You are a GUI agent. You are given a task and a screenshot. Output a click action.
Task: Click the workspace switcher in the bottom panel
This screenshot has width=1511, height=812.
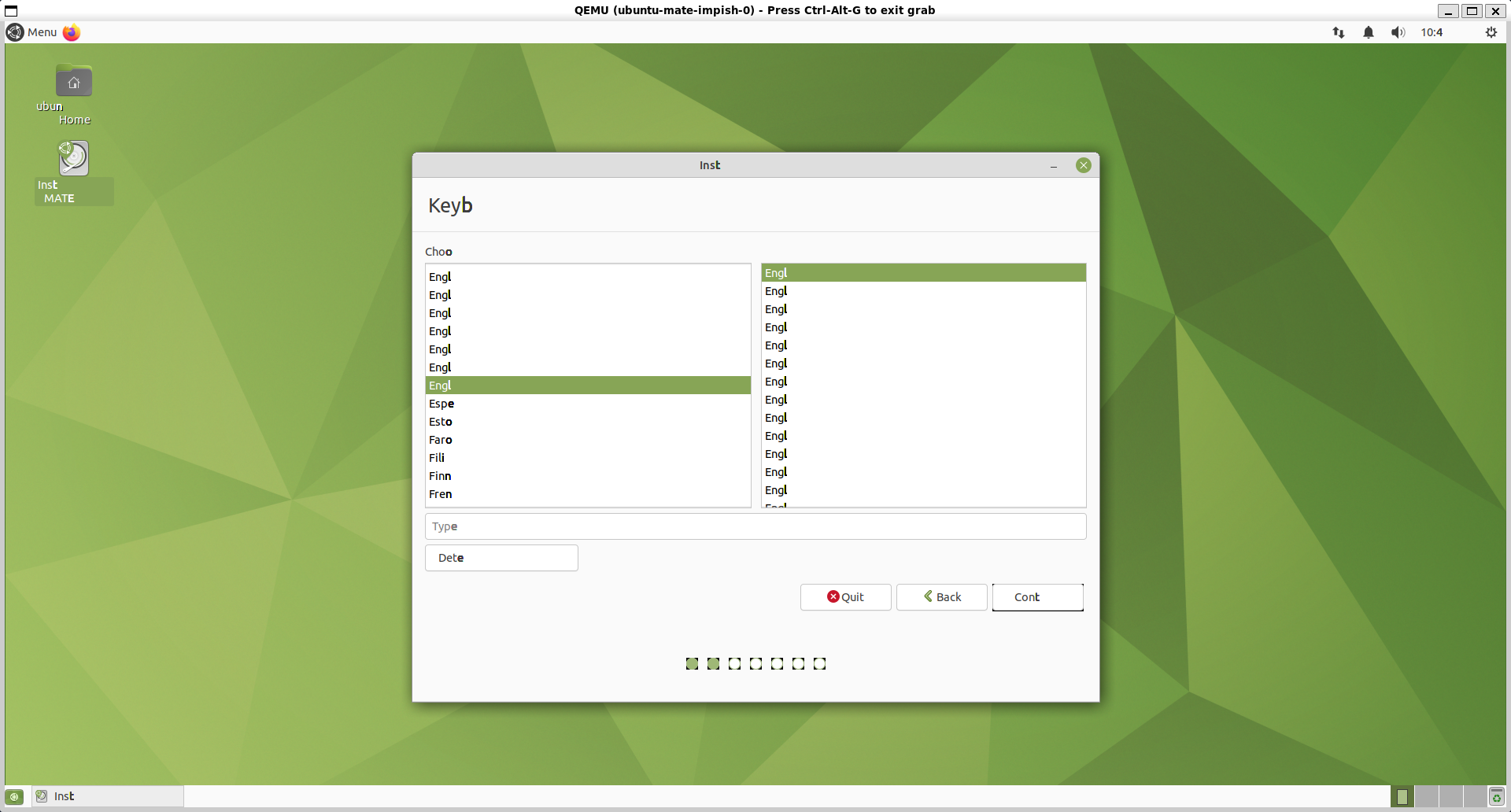pos(1402,796)
